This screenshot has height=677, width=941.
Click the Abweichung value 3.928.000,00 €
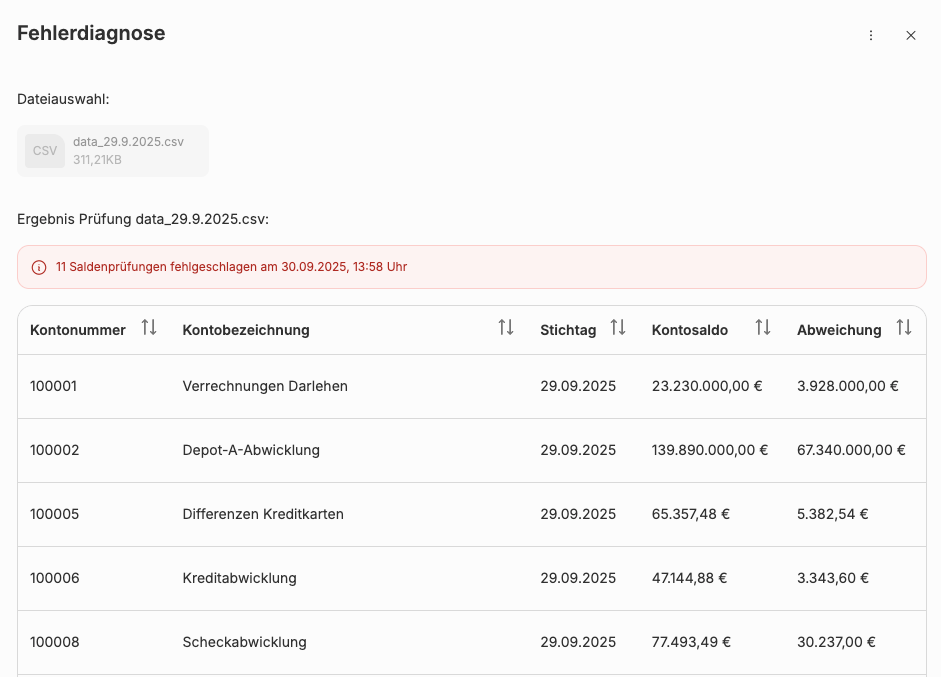tap(847, 386)
